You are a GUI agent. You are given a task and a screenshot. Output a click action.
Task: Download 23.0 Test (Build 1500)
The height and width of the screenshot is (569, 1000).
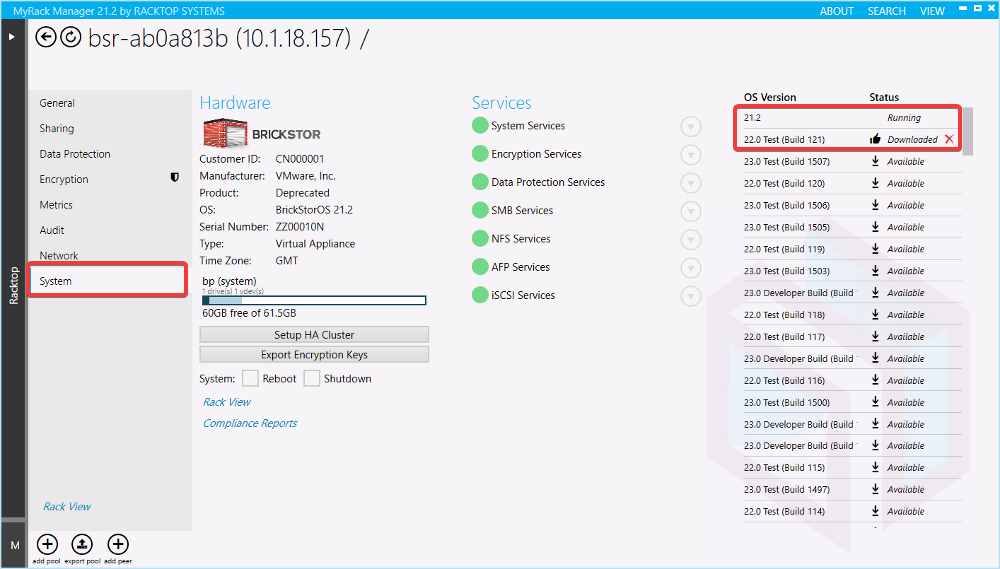coord(875,402)
